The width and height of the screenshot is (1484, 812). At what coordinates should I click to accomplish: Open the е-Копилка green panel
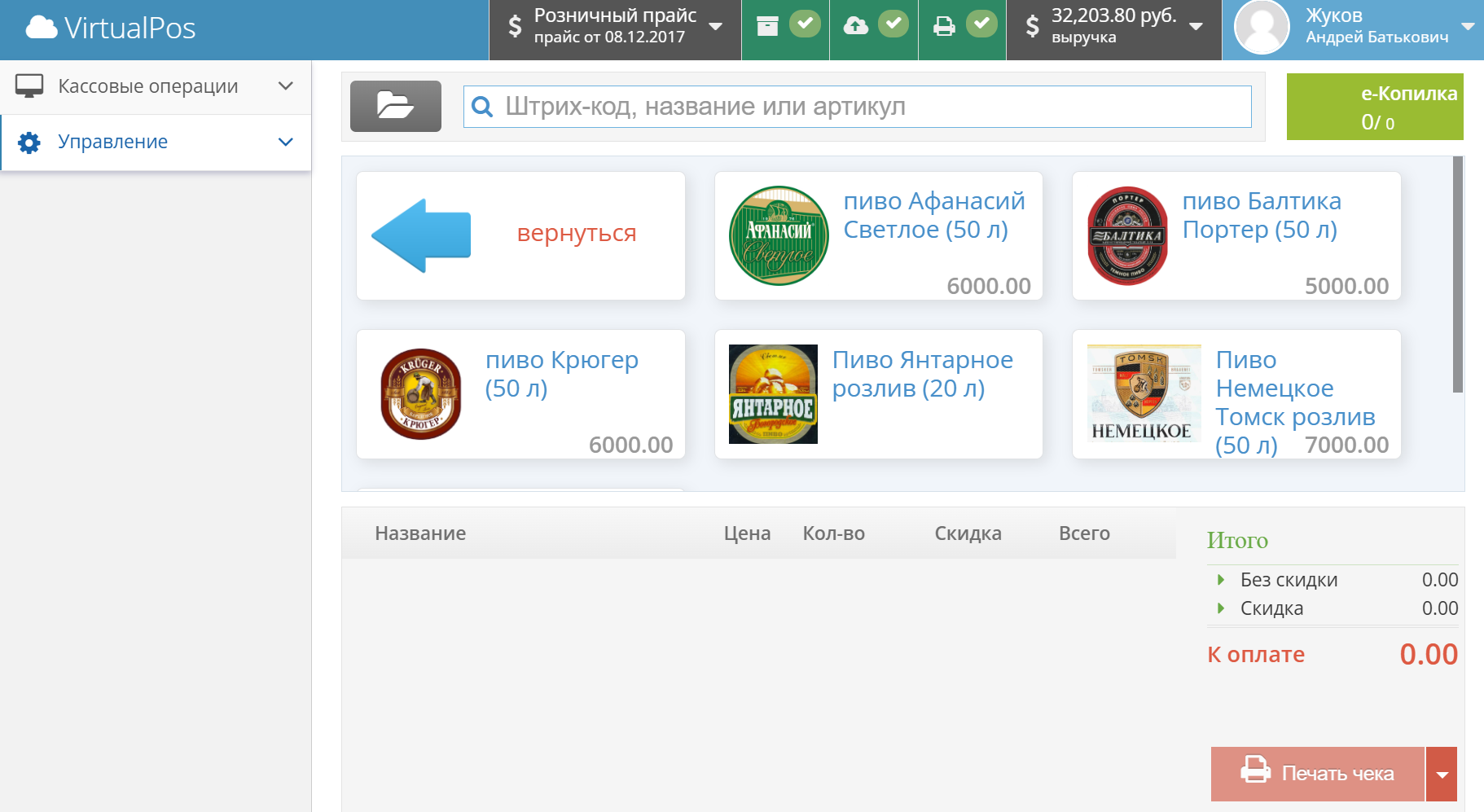click(x=1375, y=107)
